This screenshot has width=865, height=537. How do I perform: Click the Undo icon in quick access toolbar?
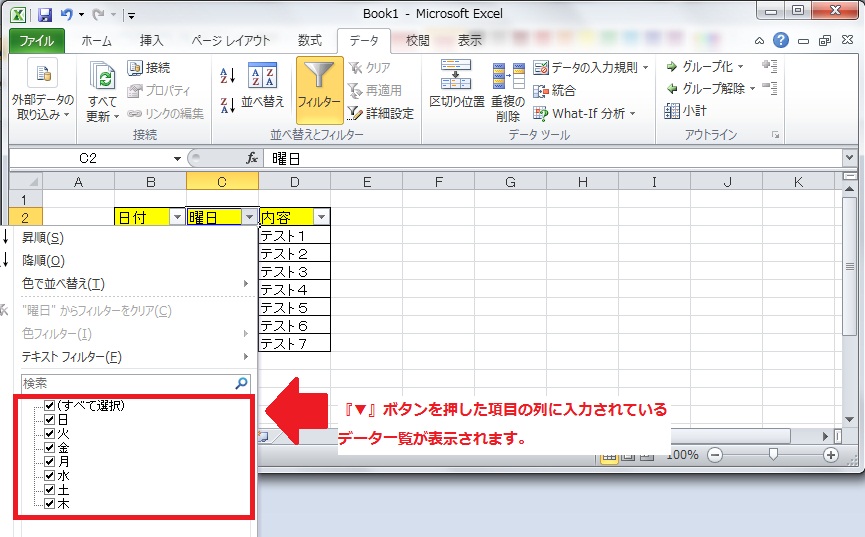[66, 14]
